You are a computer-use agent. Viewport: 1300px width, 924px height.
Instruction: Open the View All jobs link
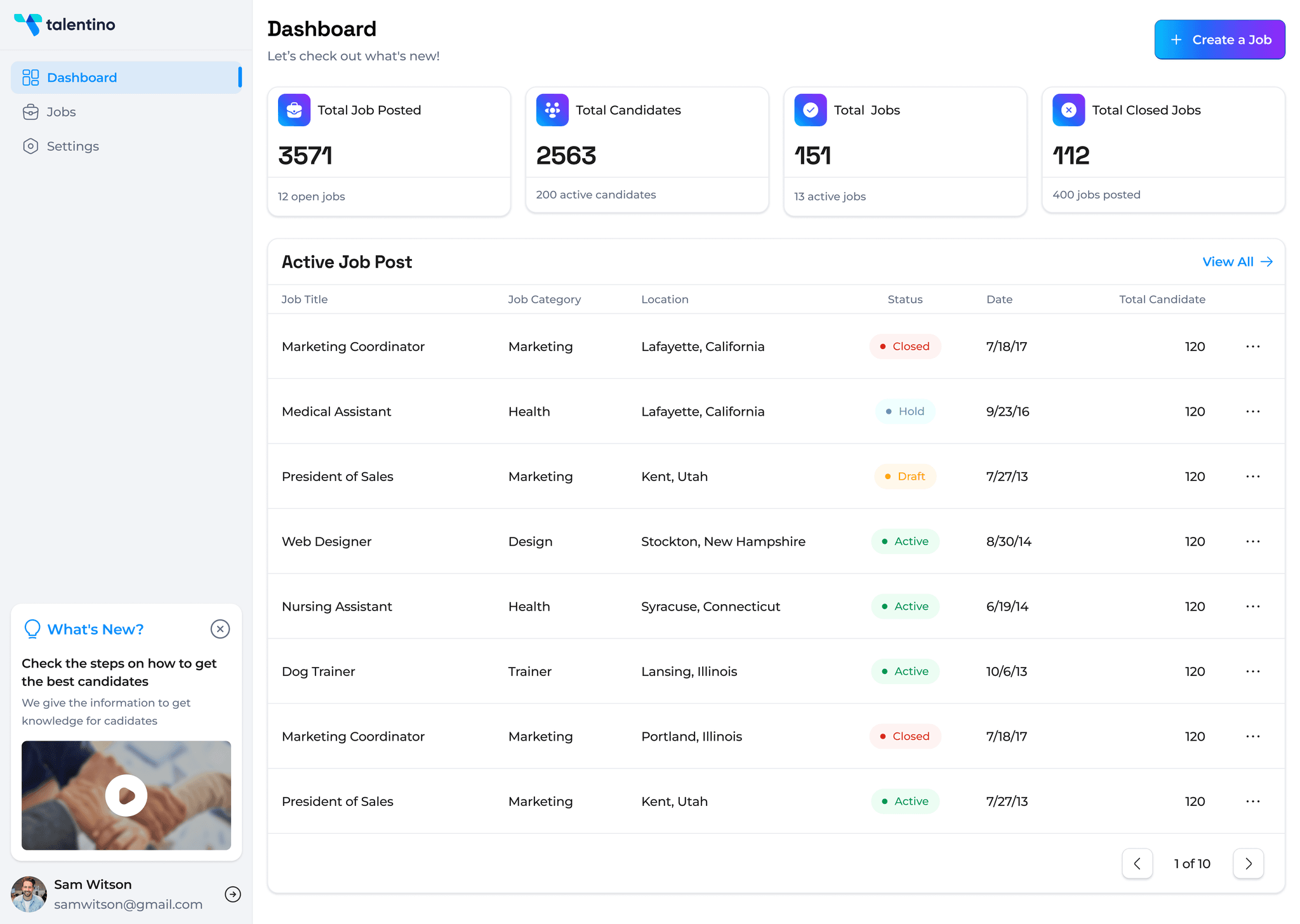click(x=1237, y=261)
